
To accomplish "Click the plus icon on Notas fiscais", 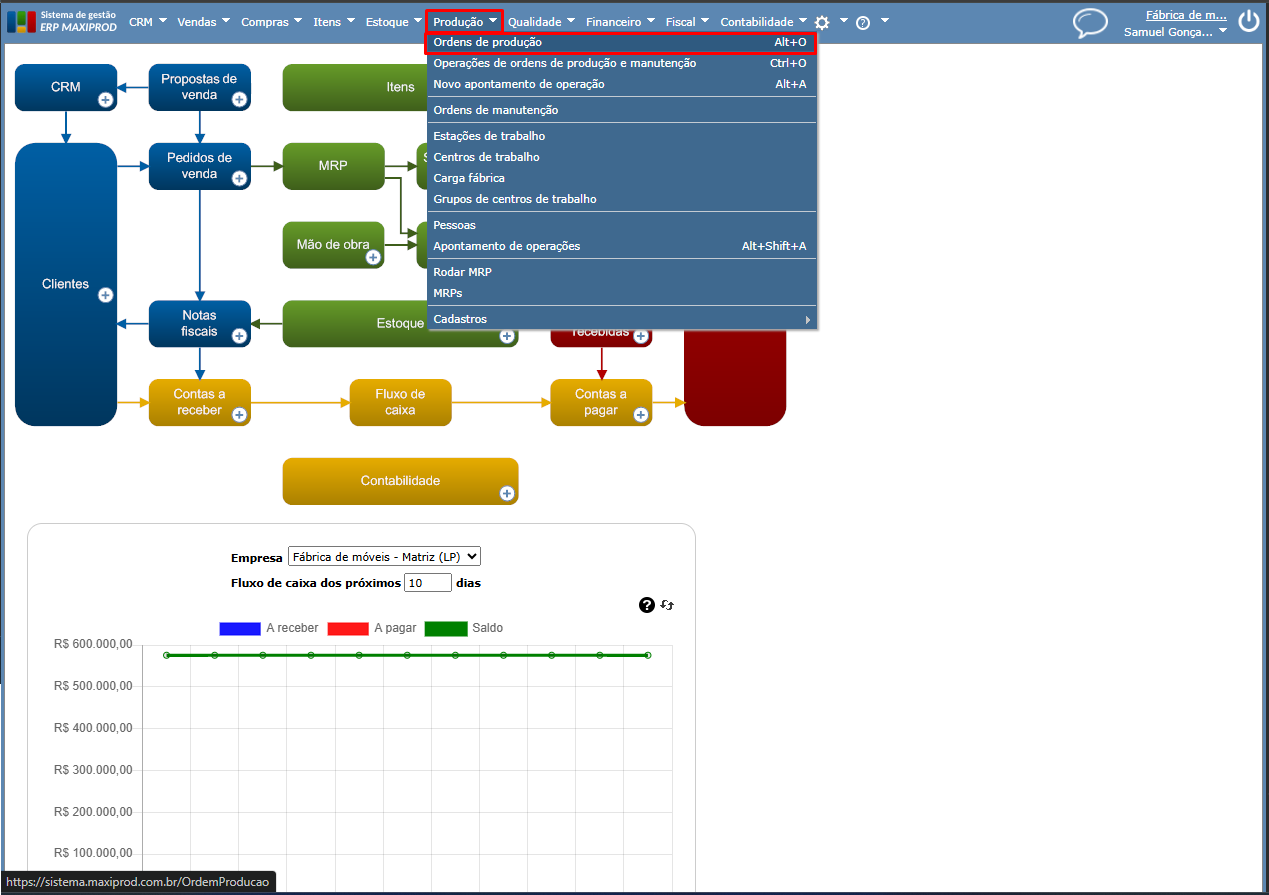I will click(x=239, y=336).
